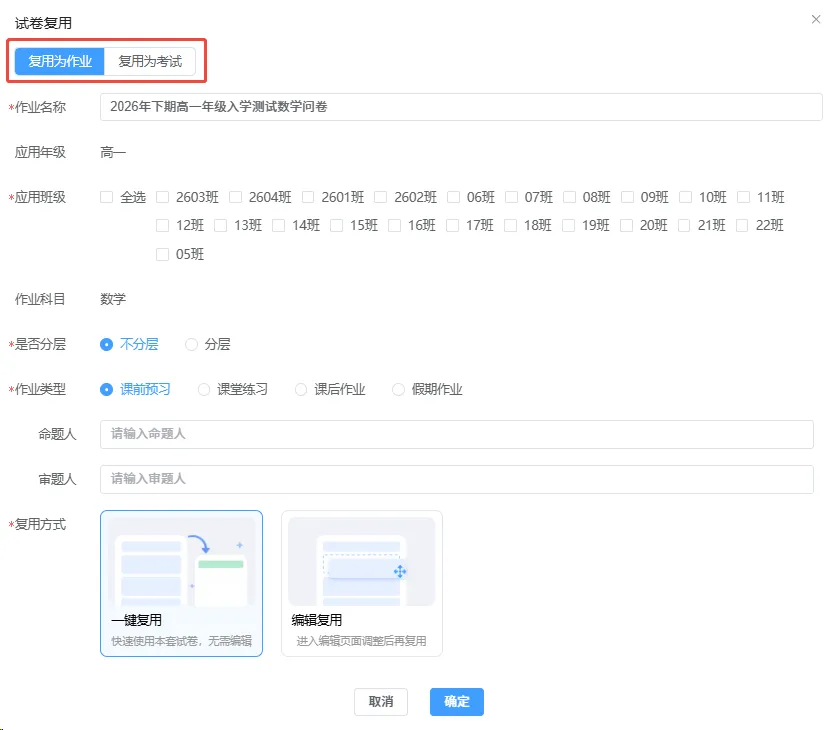Tick the 08班 checkbox

click(570, 197)
